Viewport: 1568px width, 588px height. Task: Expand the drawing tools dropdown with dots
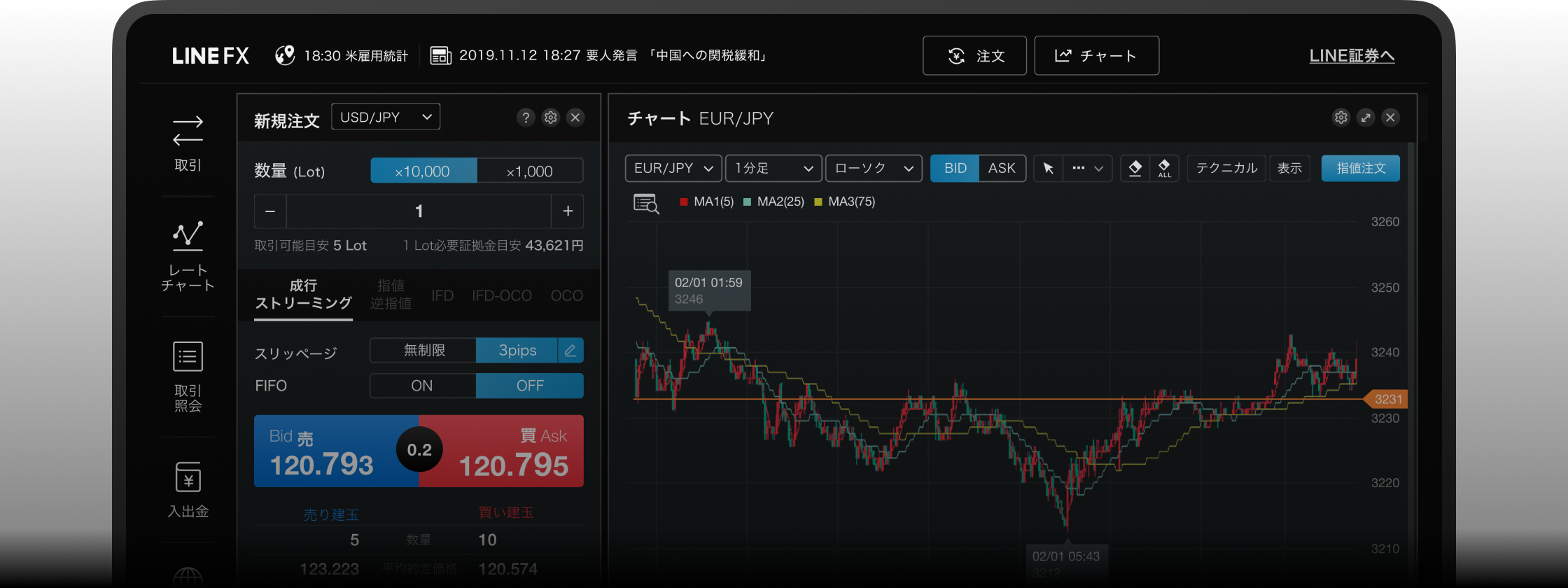[1088, 168]
